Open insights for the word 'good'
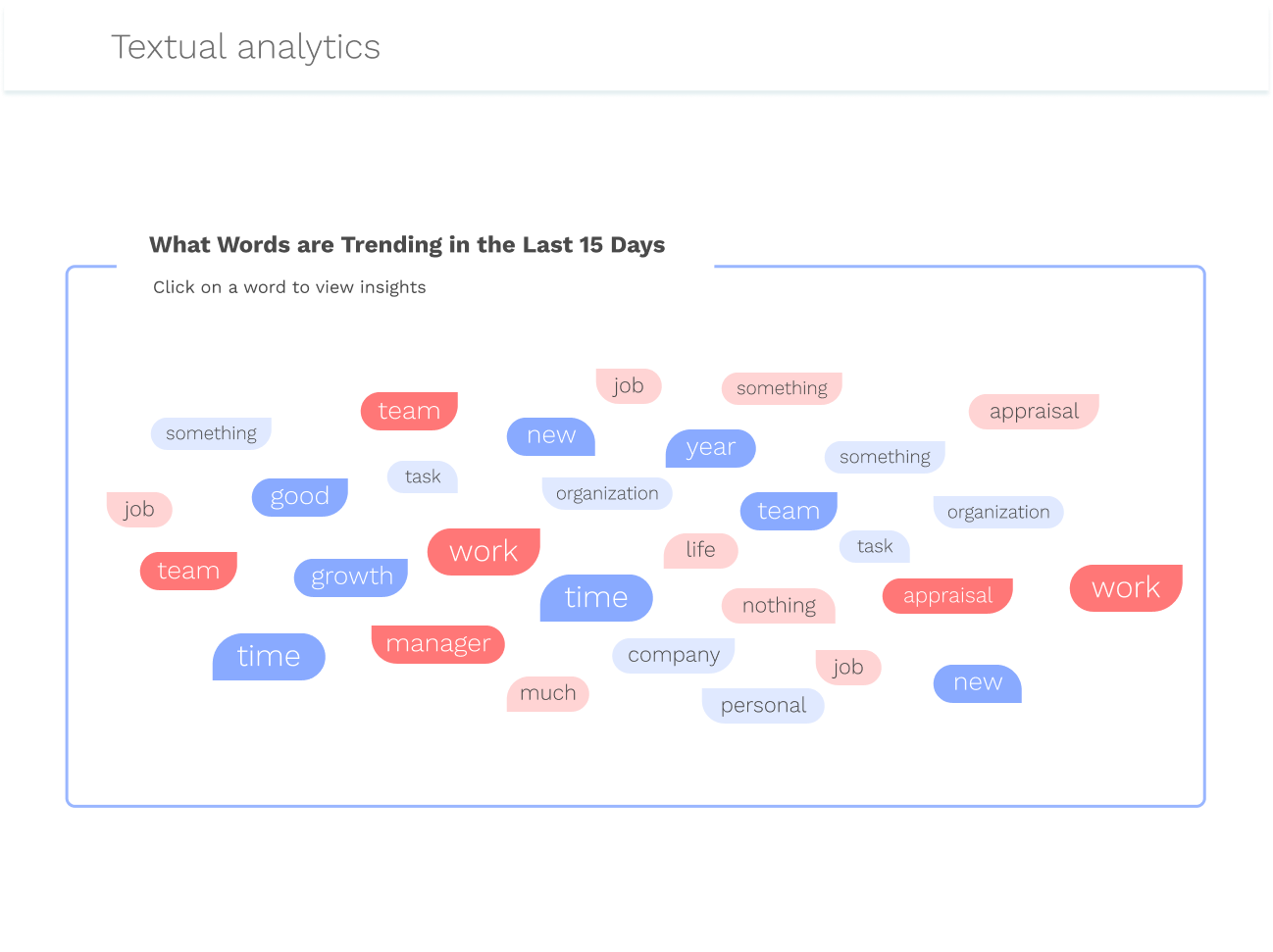The height and width of the screenshot is (952, 1273). pos(300,497)
